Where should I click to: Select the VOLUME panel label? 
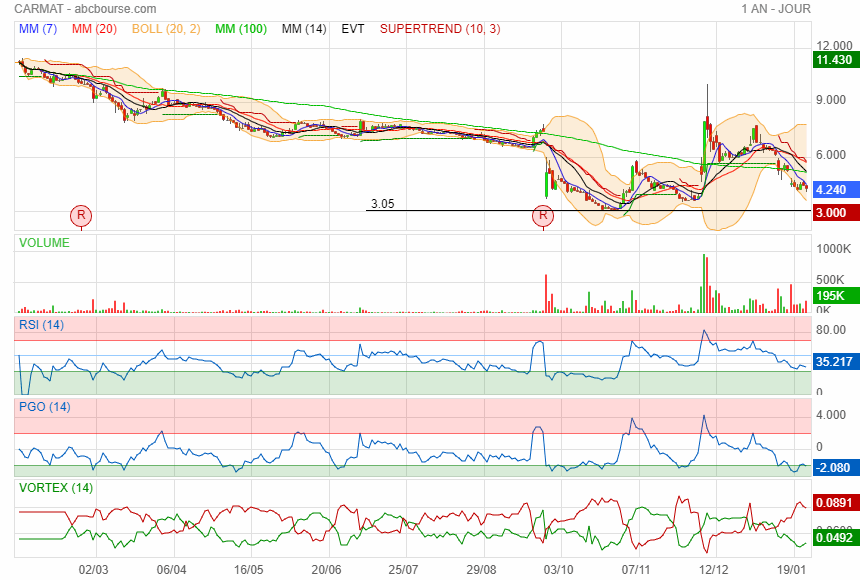45,242
